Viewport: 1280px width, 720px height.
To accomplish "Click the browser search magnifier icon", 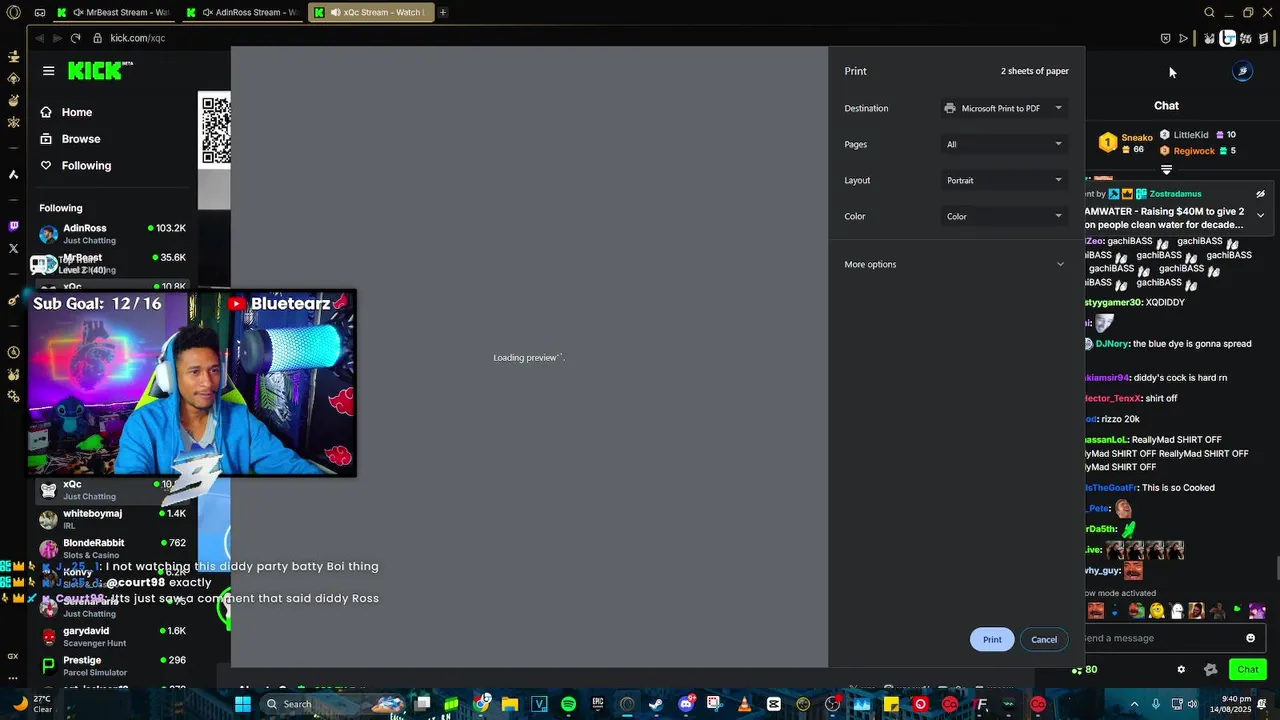I will coord(1209,12).
